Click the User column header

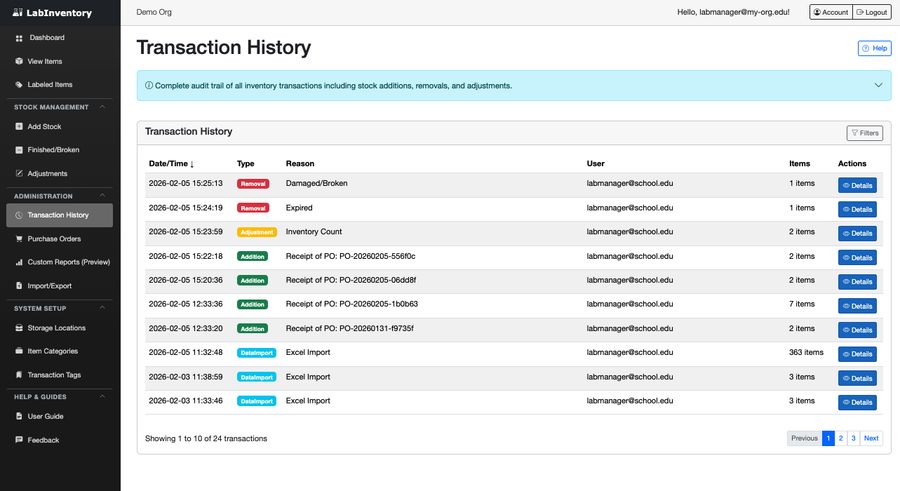click(x=596, y=164)
